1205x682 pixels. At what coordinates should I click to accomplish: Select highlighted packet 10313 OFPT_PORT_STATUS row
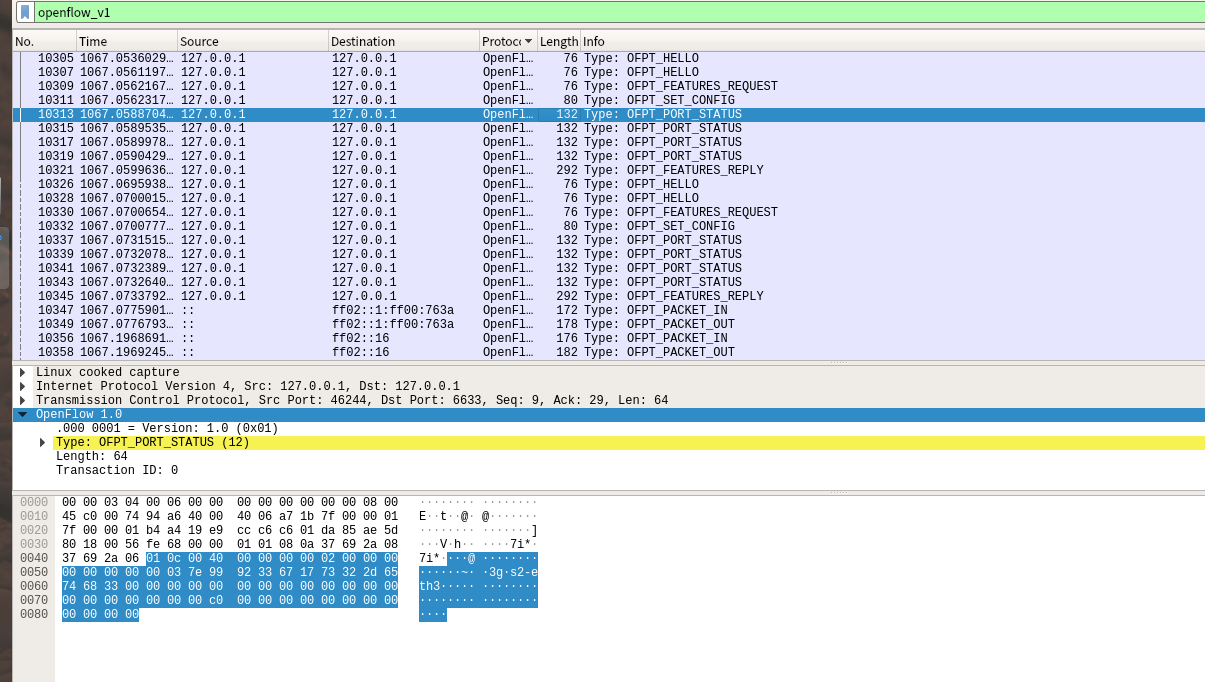pyautogui.click(x=609, y=114)
